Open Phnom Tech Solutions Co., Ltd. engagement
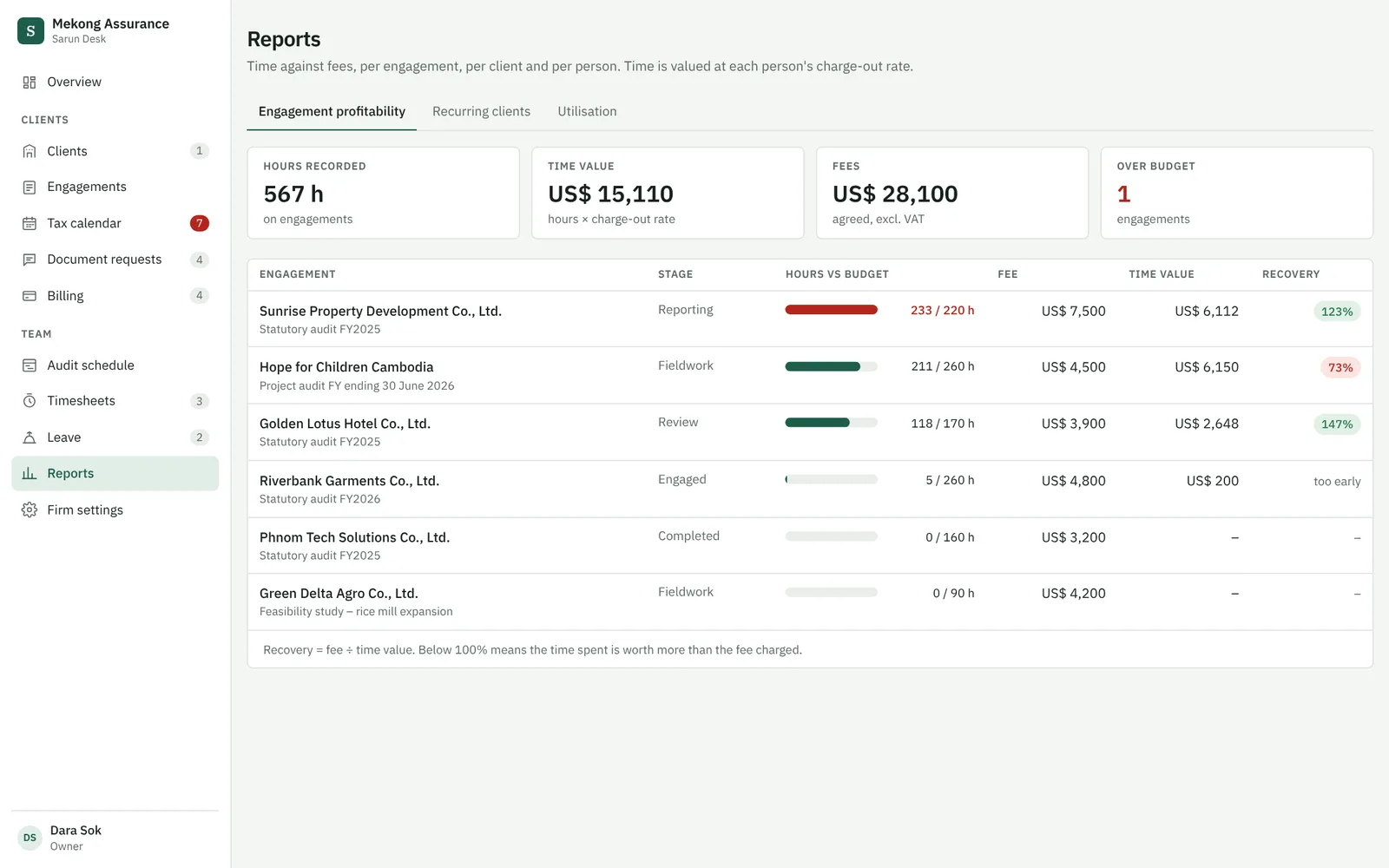 pyautogui.click(x=810, y=545)
